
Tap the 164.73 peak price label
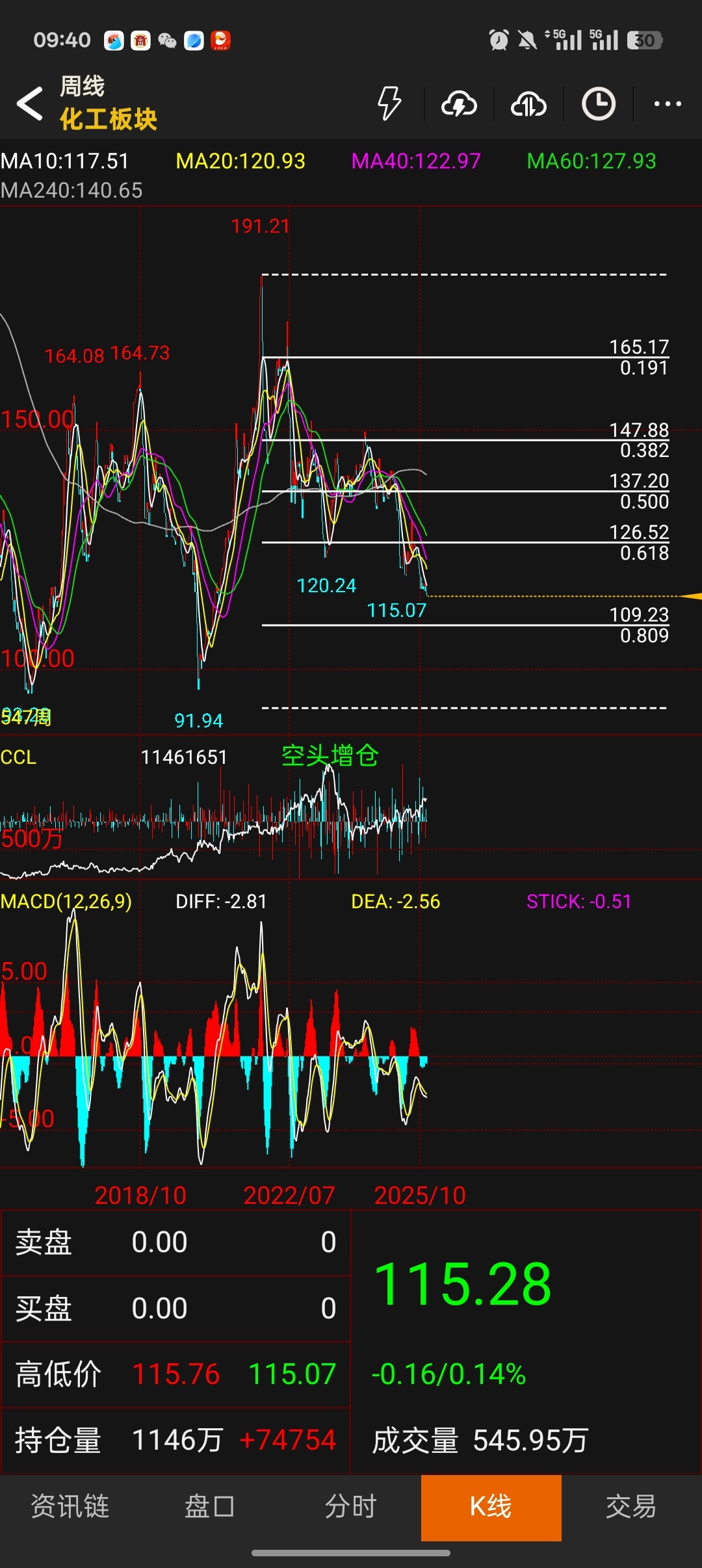point(140,353)
